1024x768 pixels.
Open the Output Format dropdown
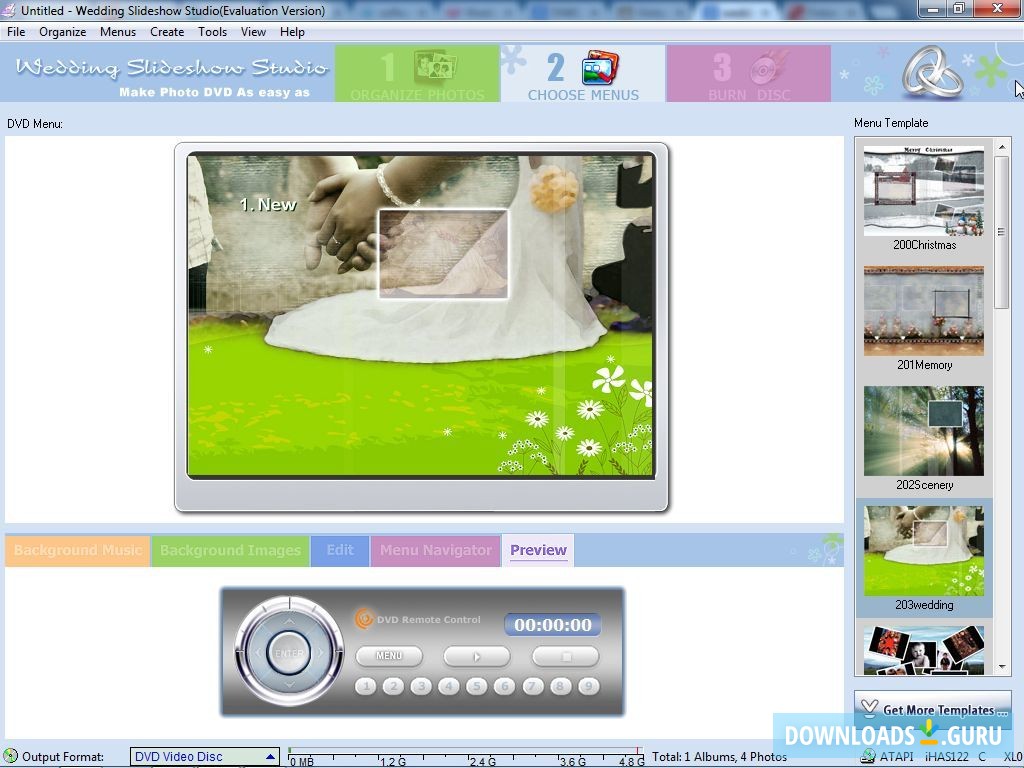pos(204,757)
